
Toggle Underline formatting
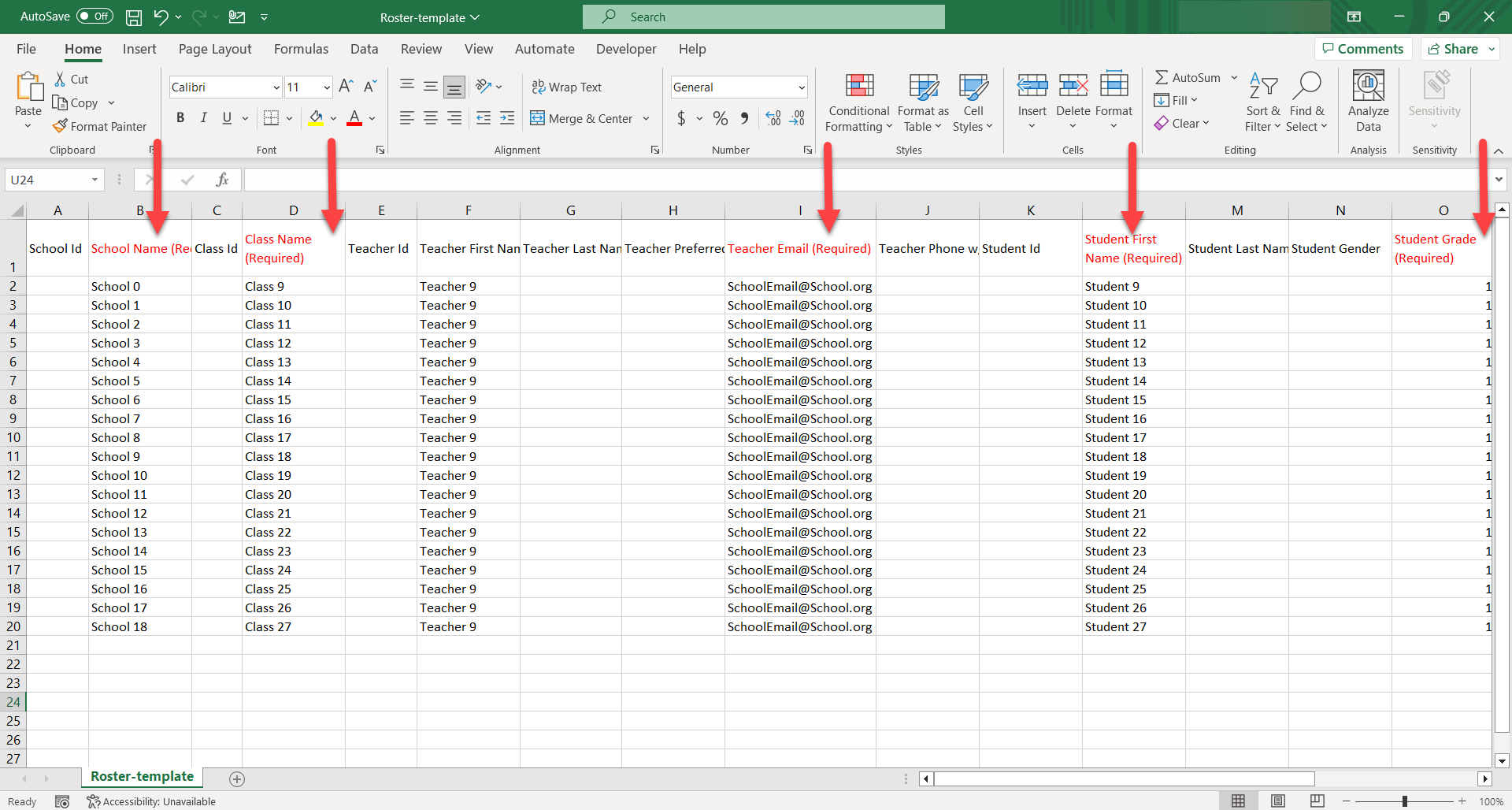click(x=227, y=118)
